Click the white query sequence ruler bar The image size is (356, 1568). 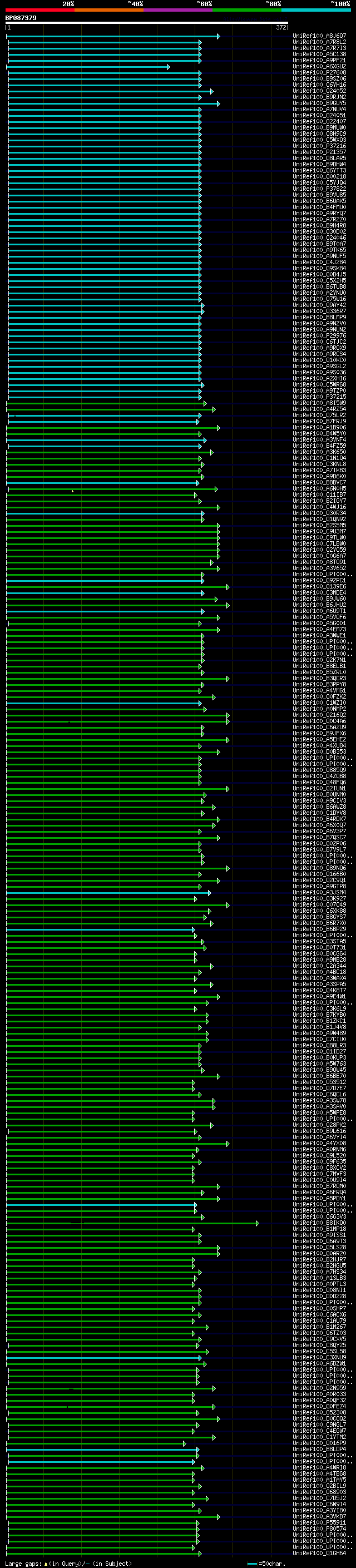click(x=147, y=23)
